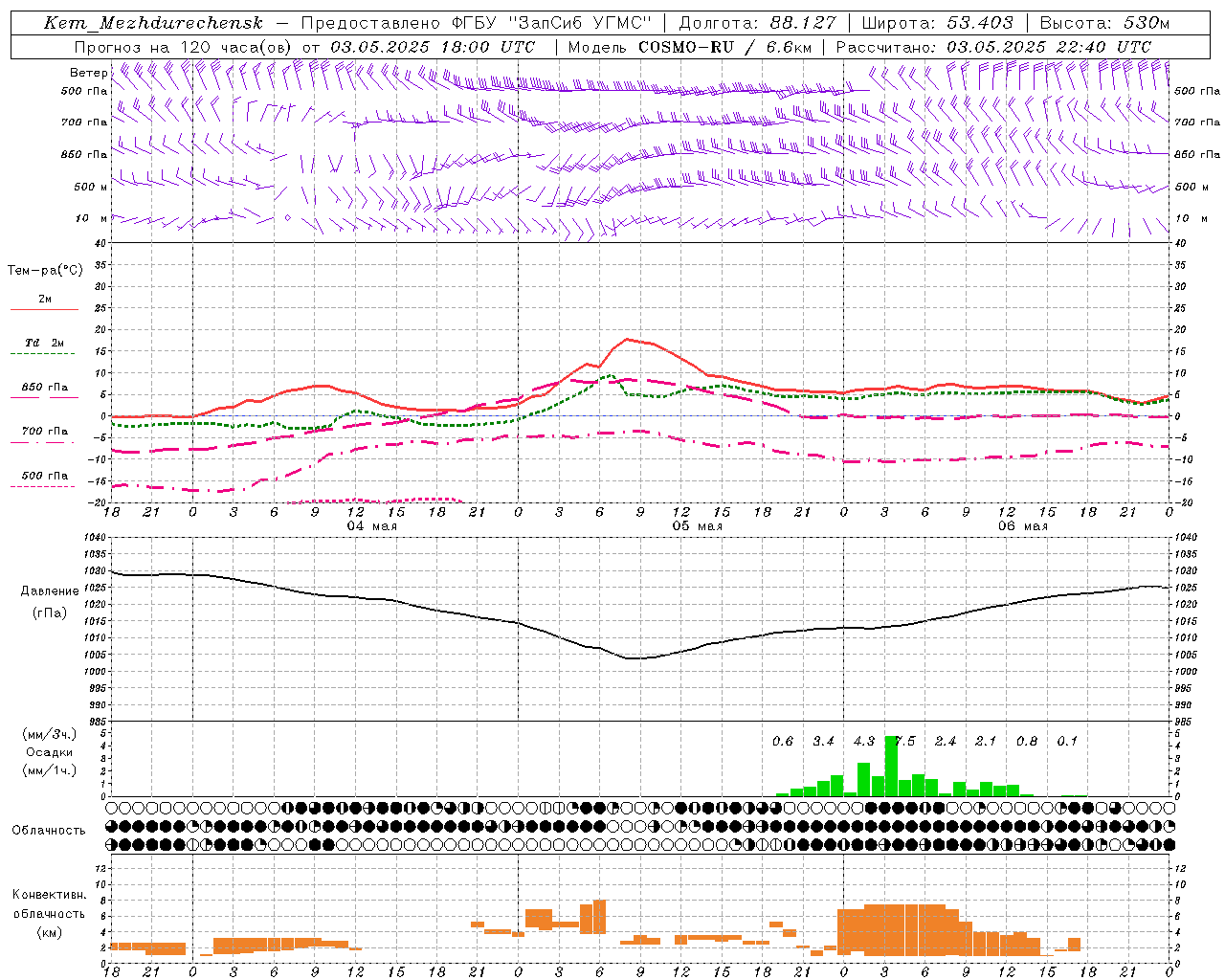Click the '04 мая' date label
The image size is (1225, 980).
point(371,526)
